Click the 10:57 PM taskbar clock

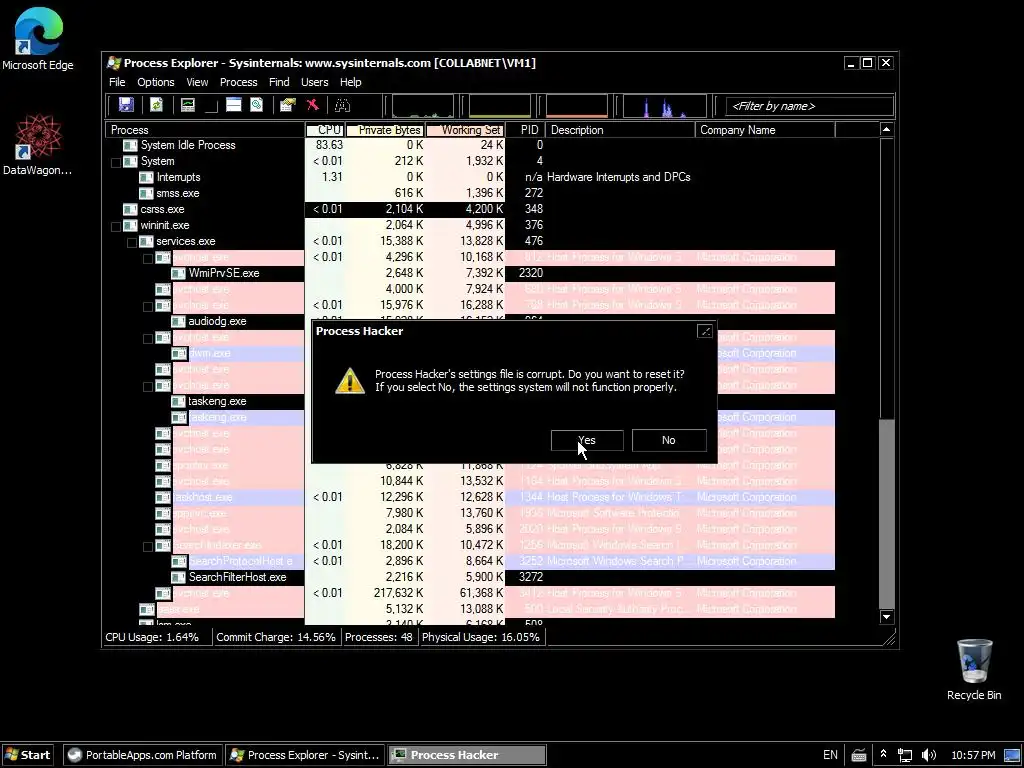tap(973, 755)
